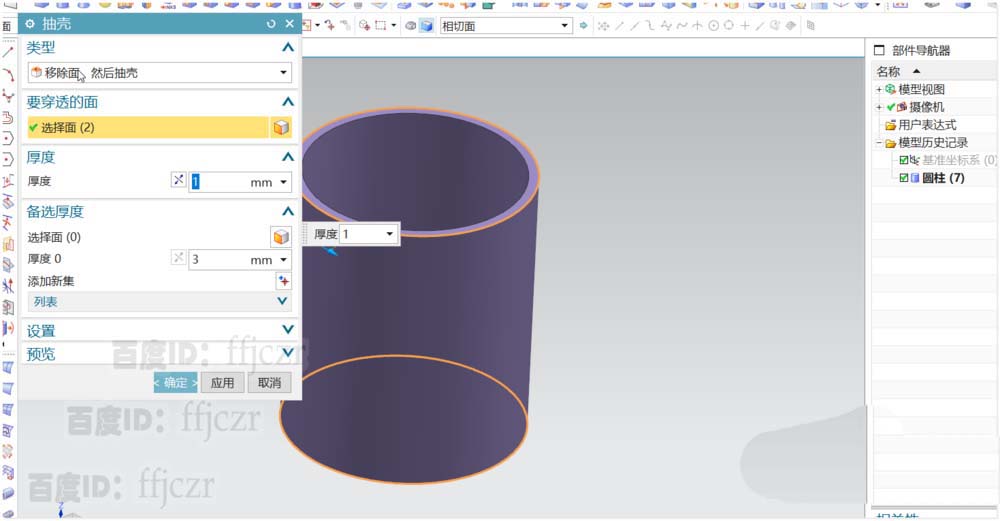Select the line tool in left toolbar
This screenshot has height=521, width=1000.
8,52
